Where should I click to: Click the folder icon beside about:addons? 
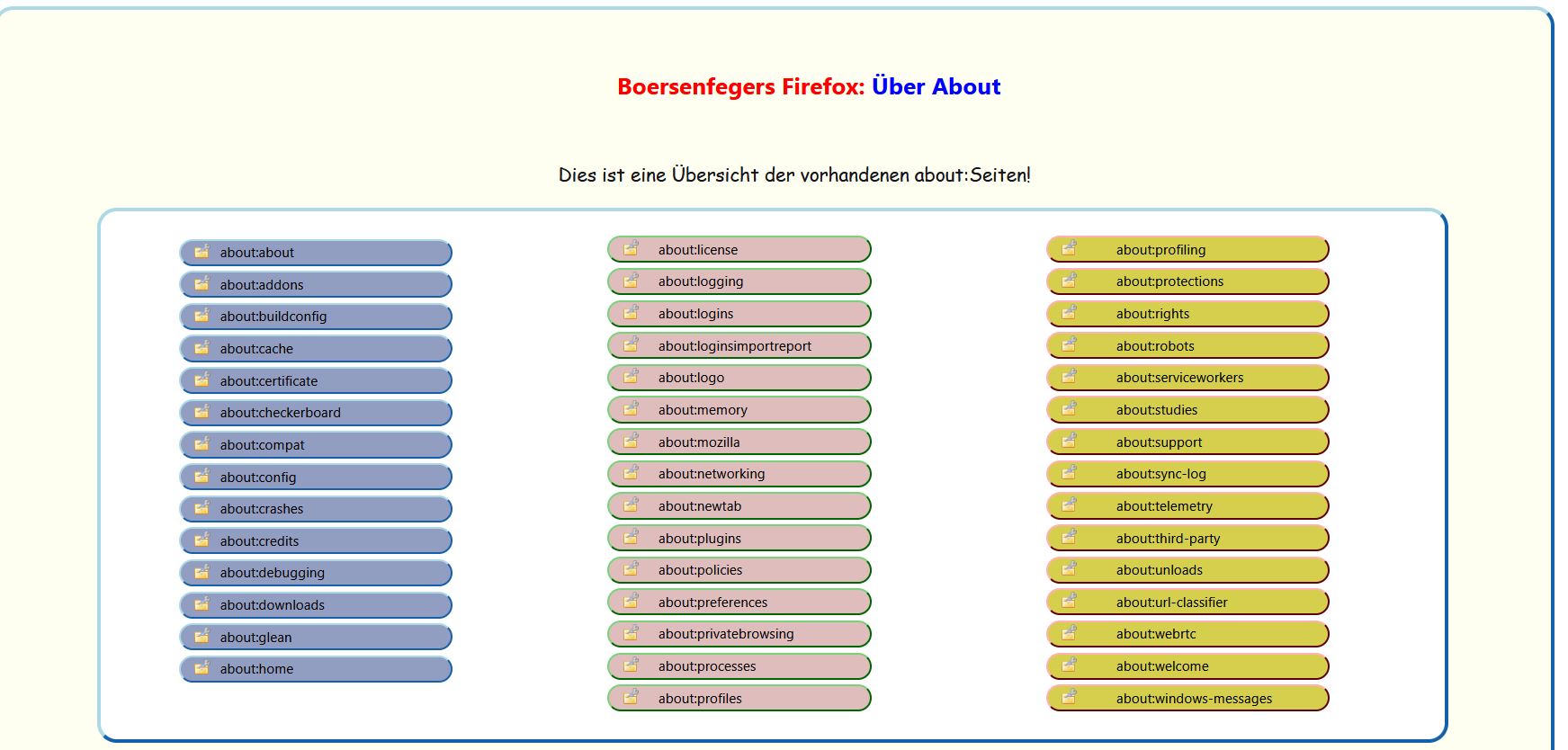[202, 283]
